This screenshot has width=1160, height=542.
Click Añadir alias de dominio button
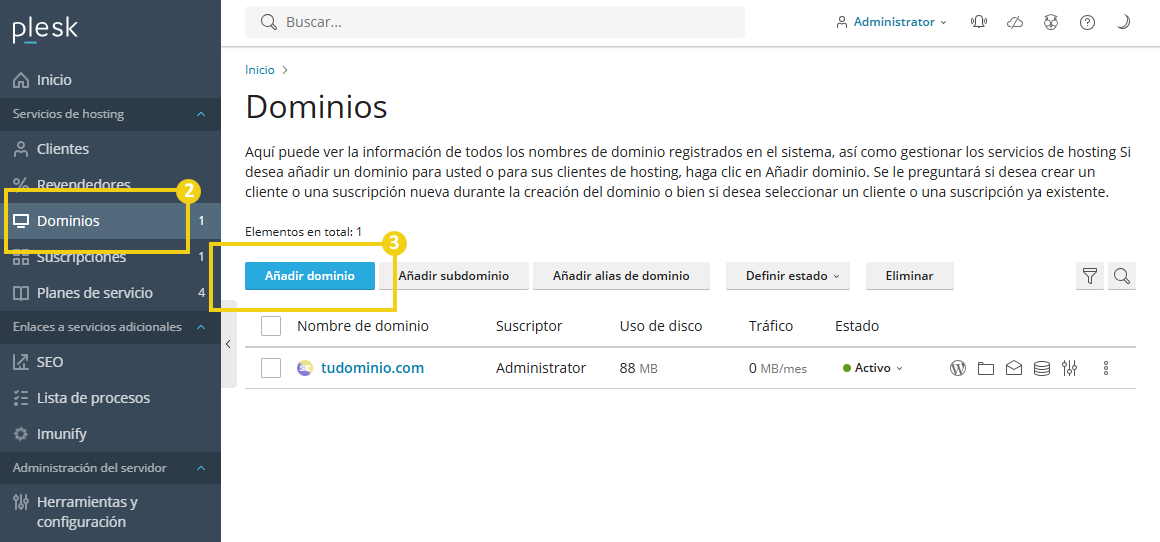tap(621, 276)
